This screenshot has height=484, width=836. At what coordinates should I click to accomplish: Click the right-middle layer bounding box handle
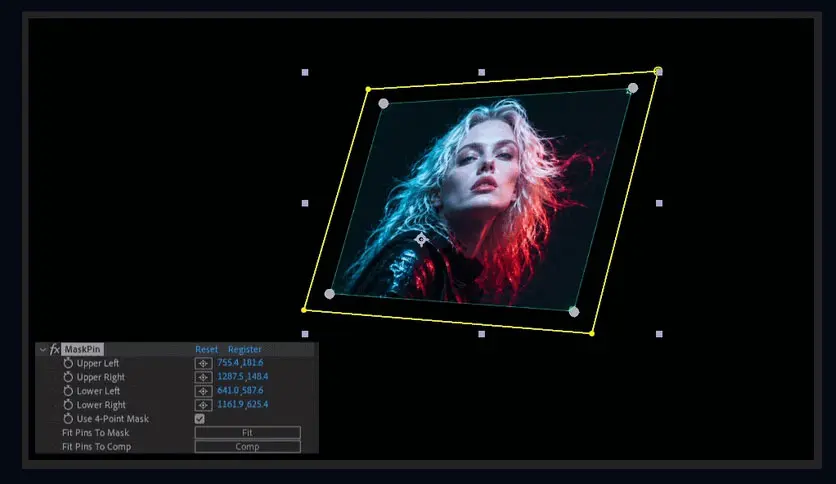pos(659,203)
